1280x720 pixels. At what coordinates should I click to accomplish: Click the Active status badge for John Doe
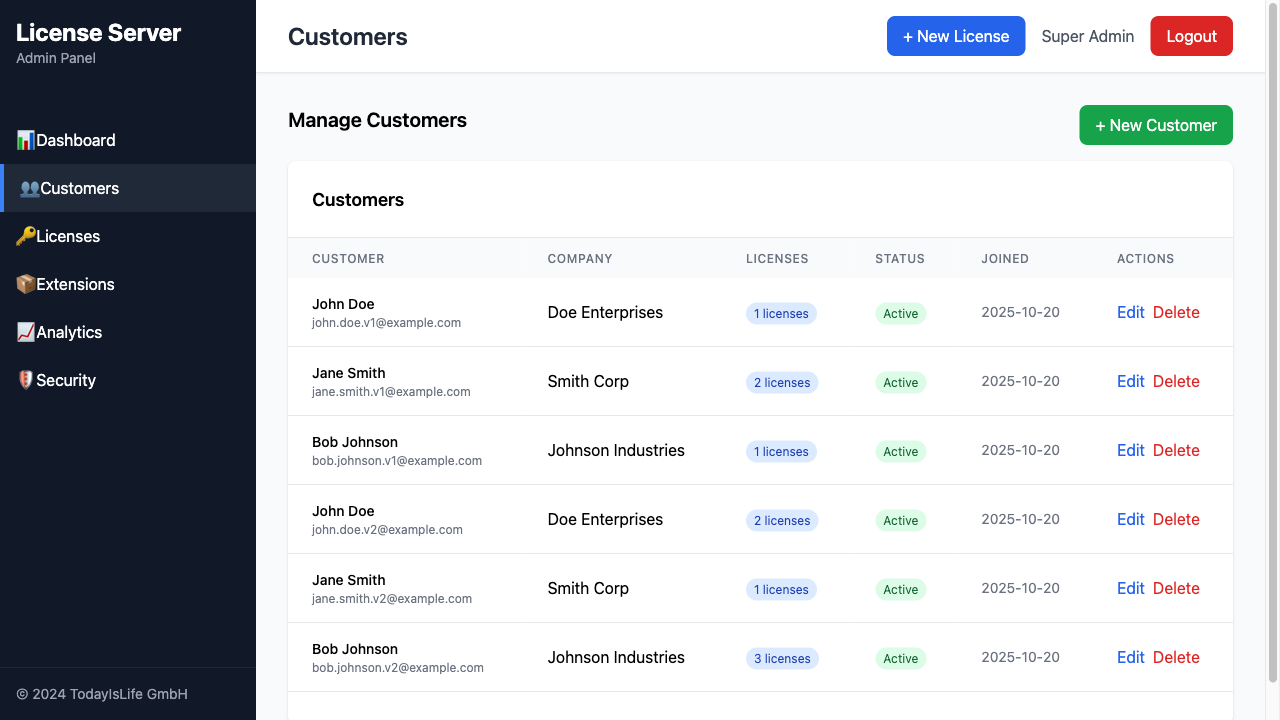[x=900, y=313]
